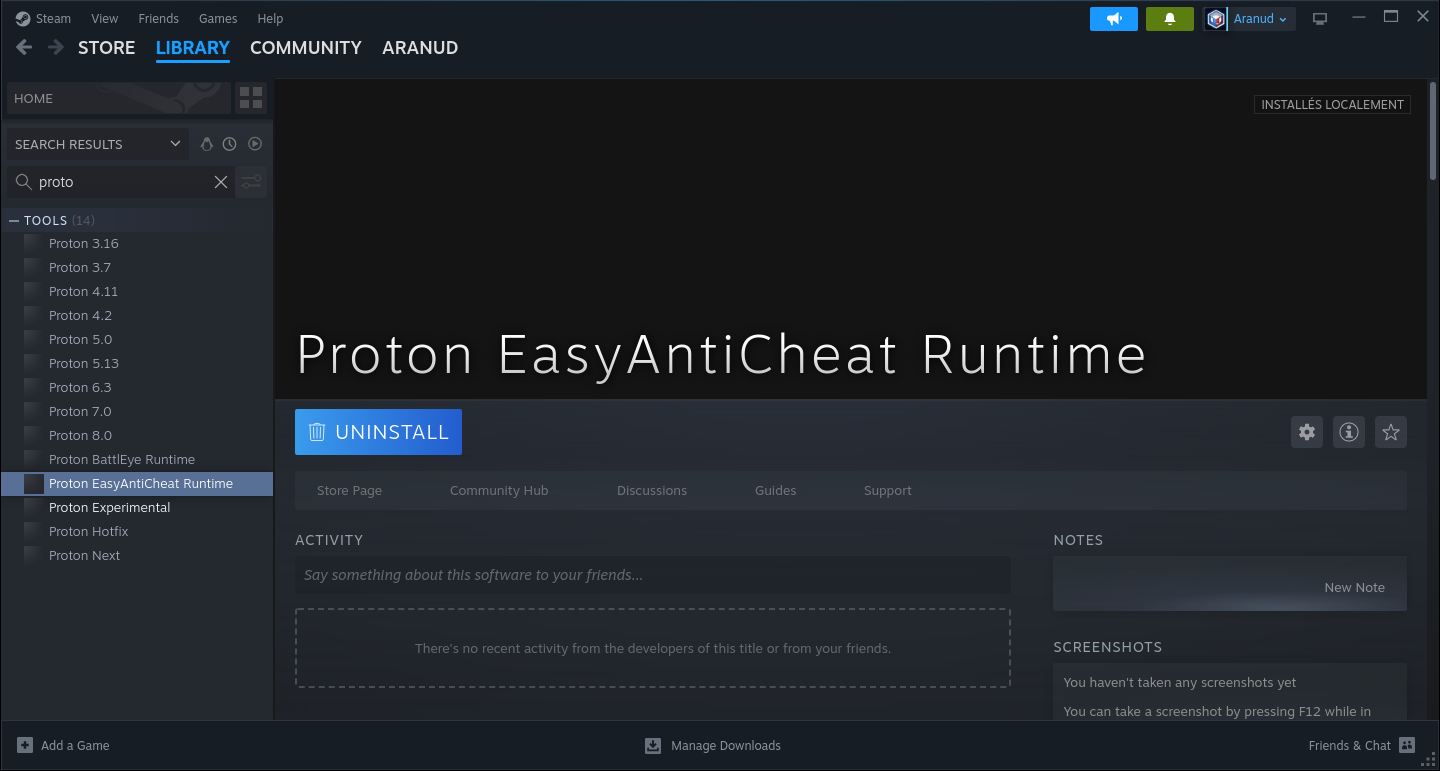Image resolution: width=1440 pixels, height=771 pixels.
Task: Open the Discussions link
Action: coord(652,490)
